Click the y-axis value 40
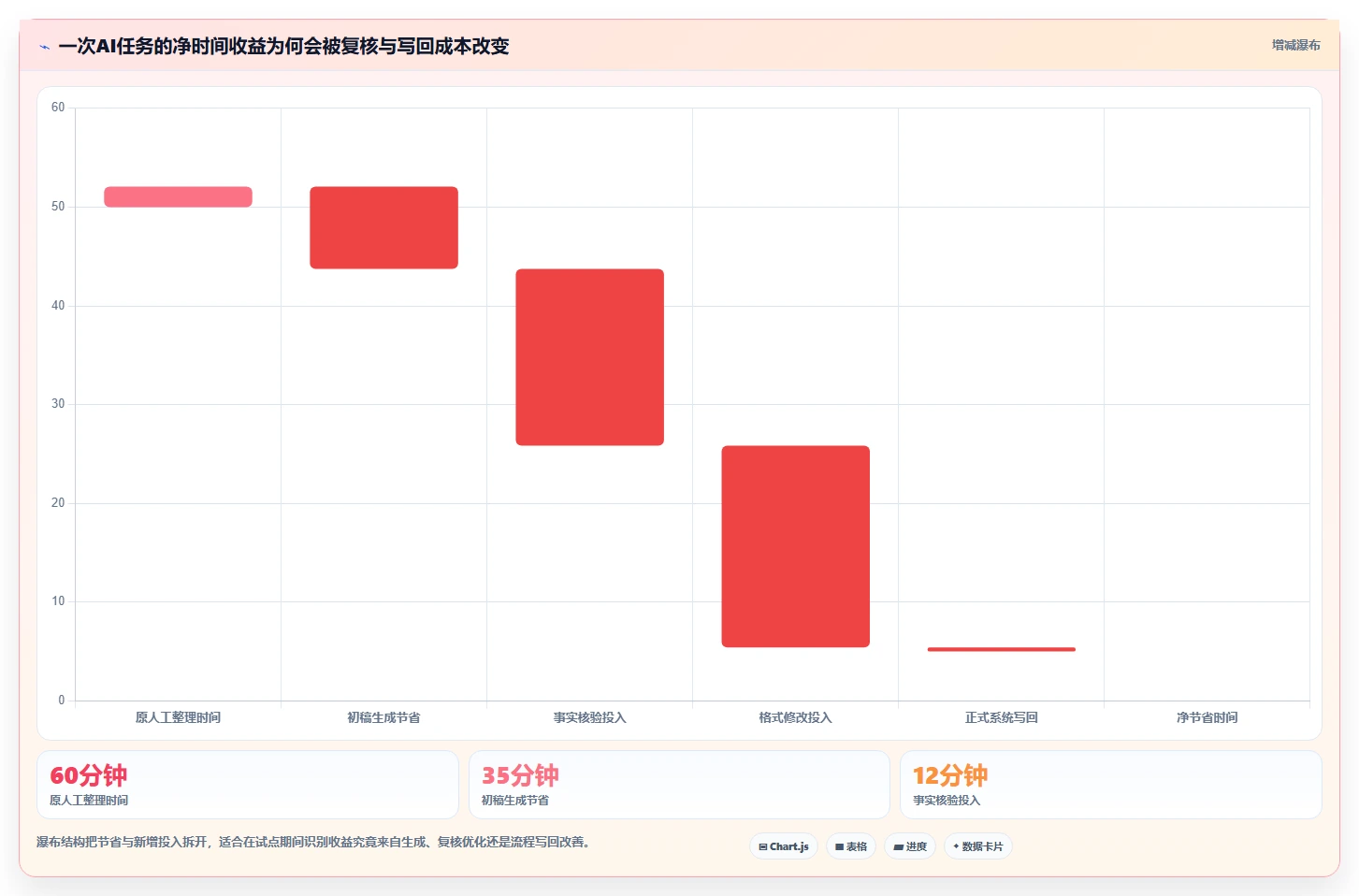The image size is (1359, 896). (x=58, y=306)
